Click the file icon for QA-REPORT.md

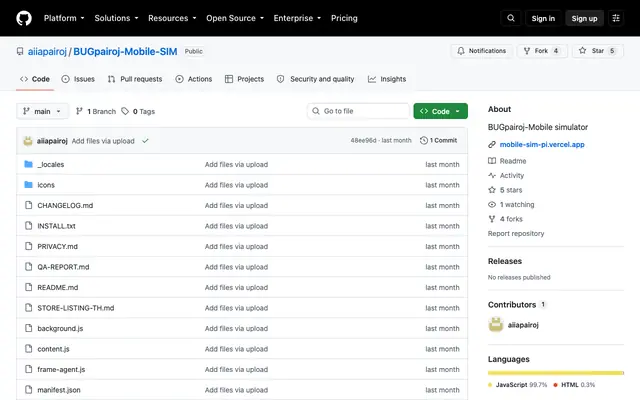pos(28,267)
